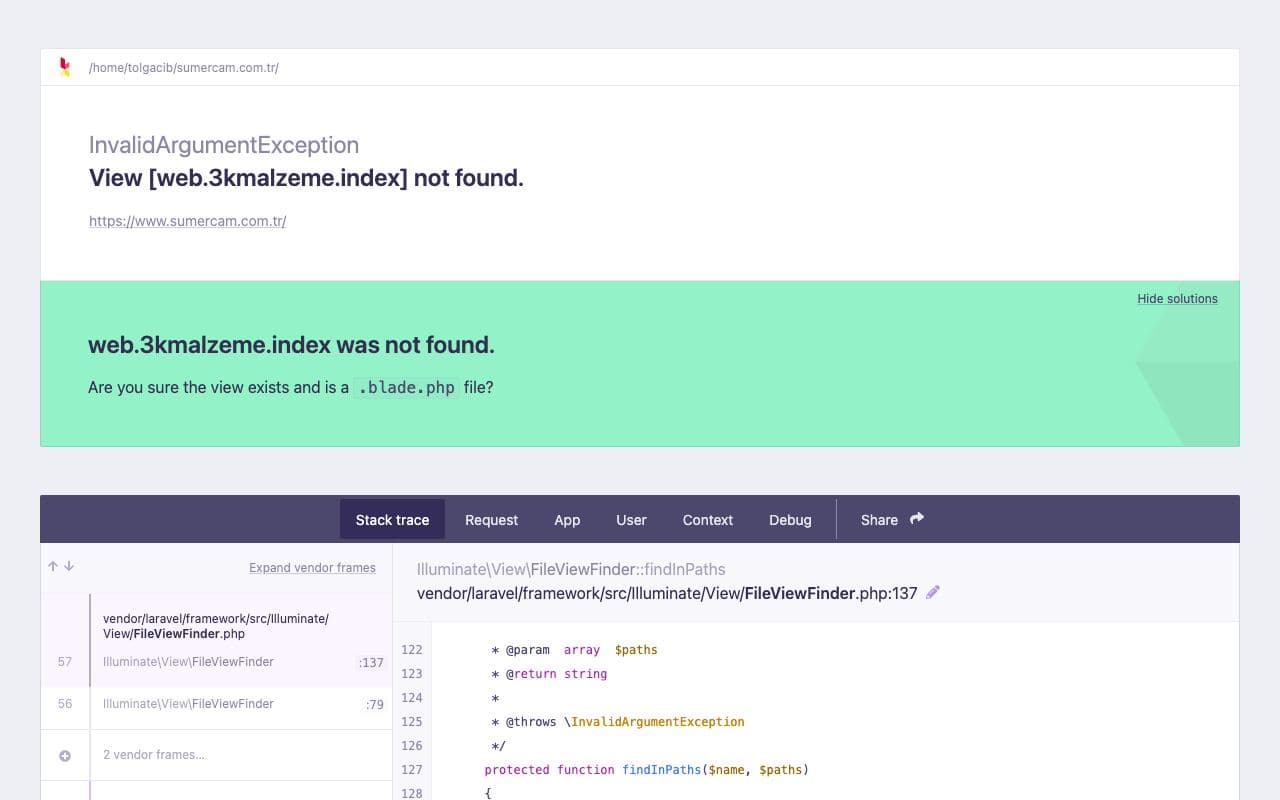Click Illuminate\View\FileViewFinder::findInPaths header text
Image resolution: width=1280 pixels, height=800 pixels.
pos(571,569)
